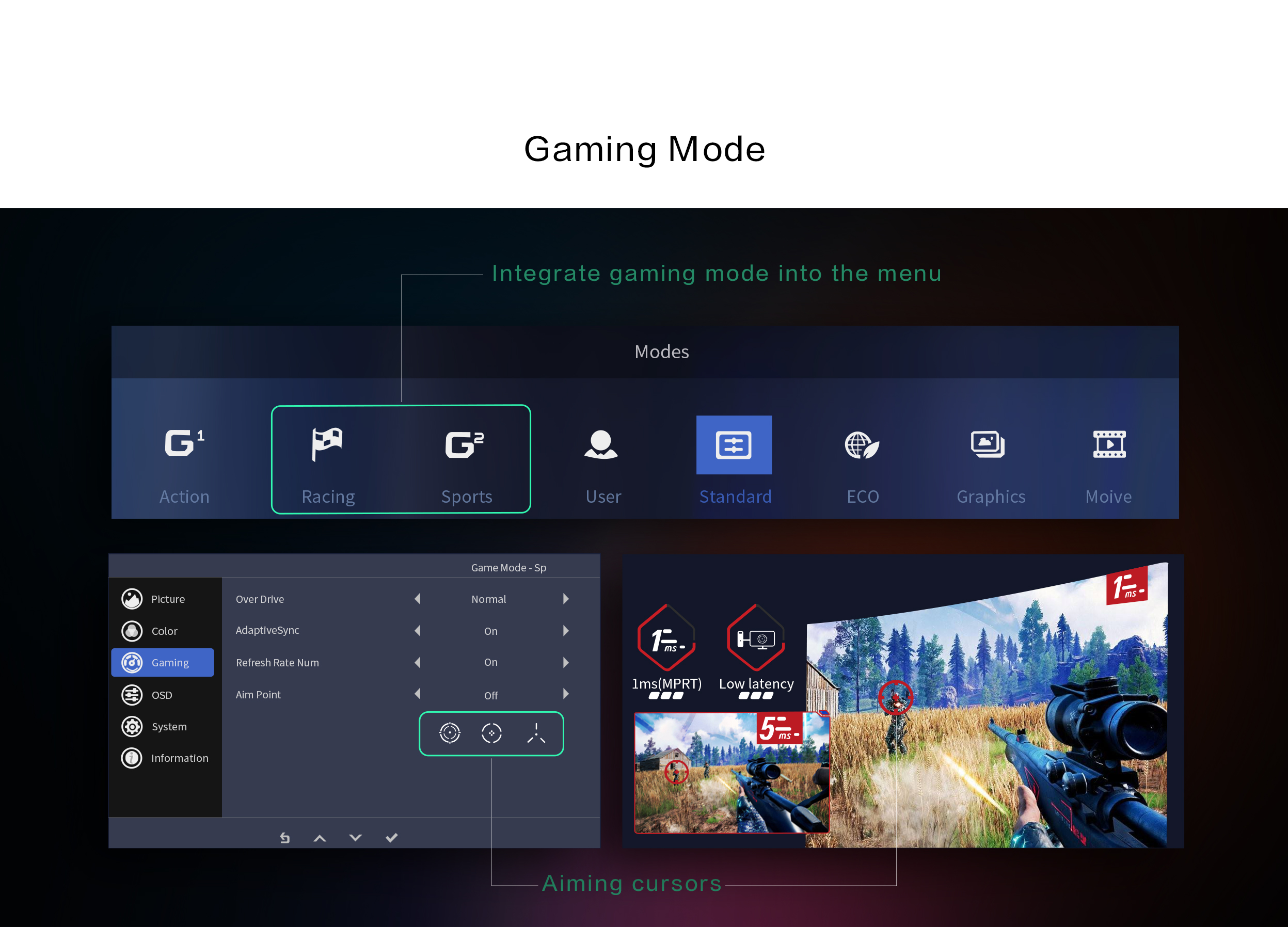Pick the dotted circle aiming cursor
The height and width of the screenshot is (927, 1288).
click(491, 733)
